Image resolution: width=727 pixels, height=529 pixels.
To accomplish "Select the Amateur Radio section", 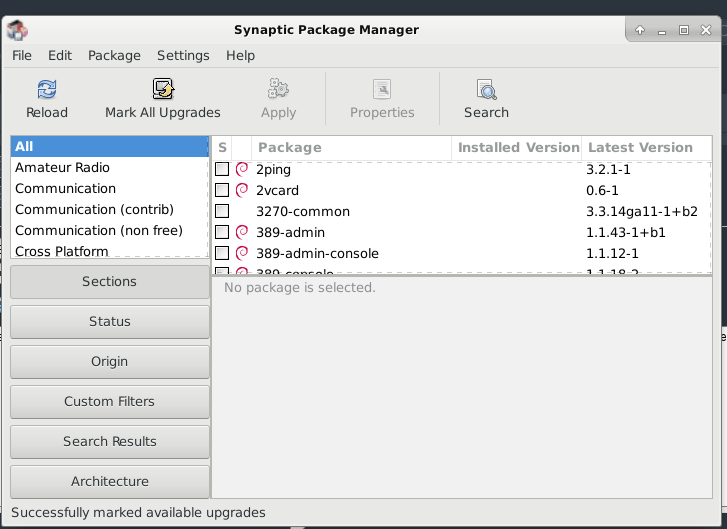I will coord(109,167).
